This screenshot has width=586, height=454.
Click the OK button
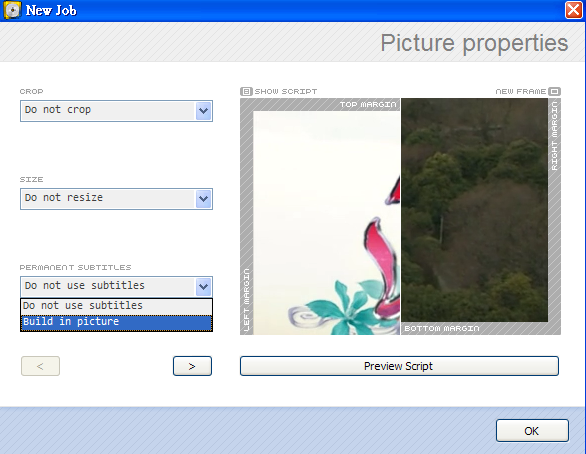tap(532, 431)
